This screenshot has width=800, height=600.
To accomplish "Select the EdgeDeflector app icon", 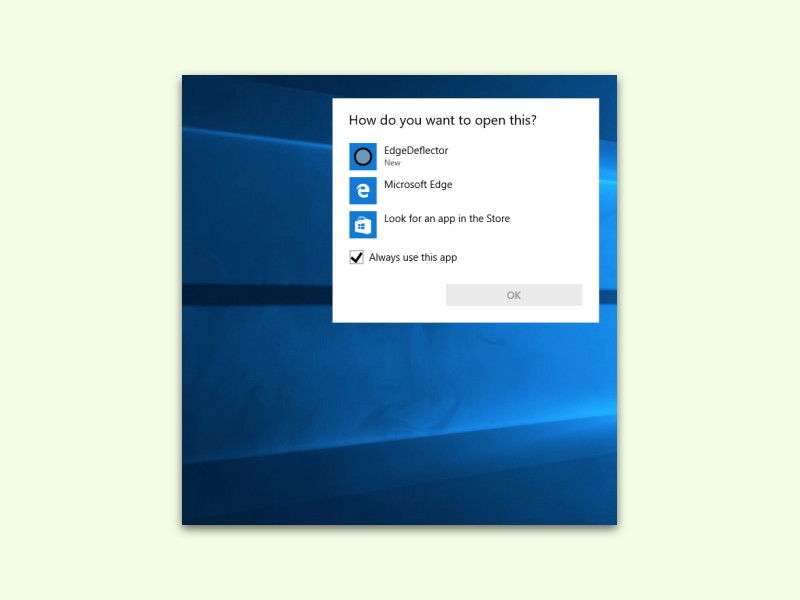I will tap(363, 156).
